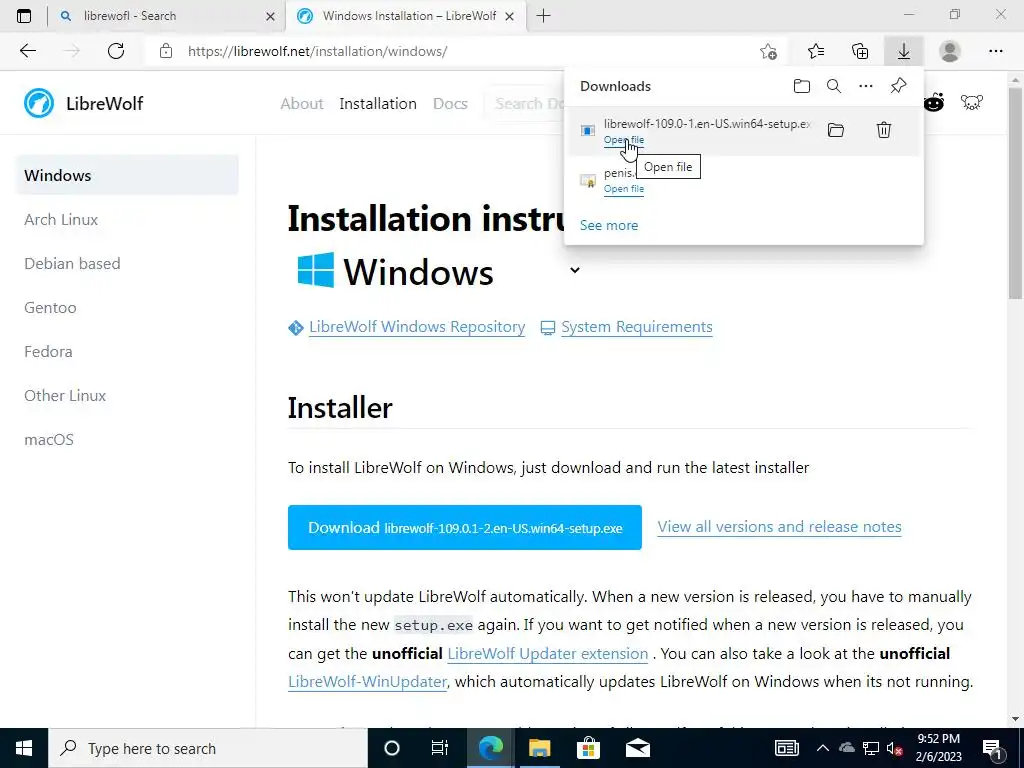This screenshot has width=1024, height=768.
Task: Click the page vertical scrollbar thumb
Action: 1015,192
